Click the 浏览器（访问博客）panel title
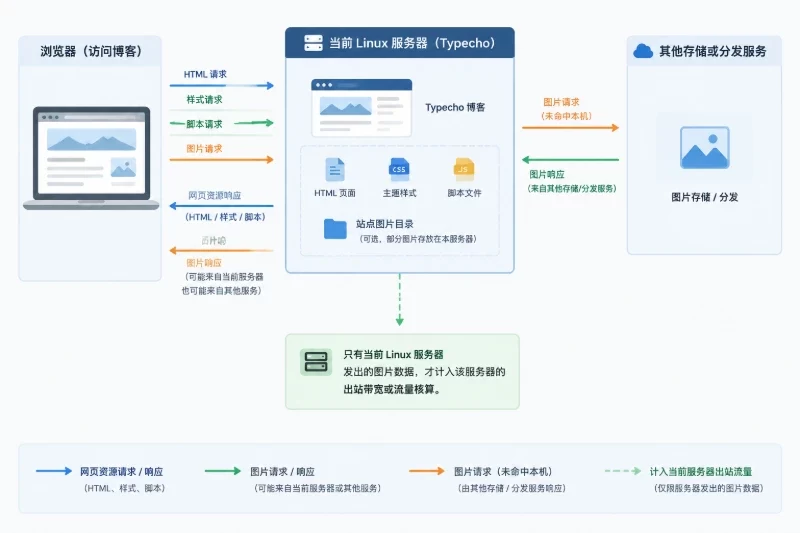The width and height of the screenshot is (800, 533). (91, 51)
